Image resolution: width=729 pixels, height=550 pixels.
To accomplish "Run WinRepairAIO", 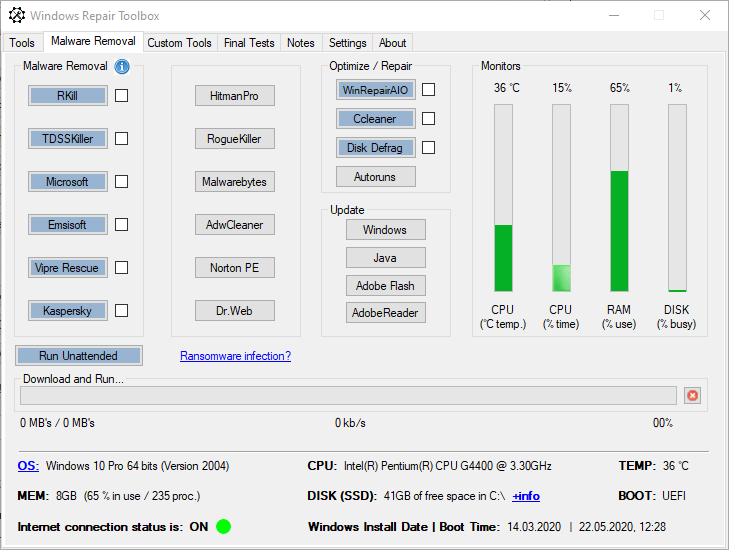I will pos(376,90).
